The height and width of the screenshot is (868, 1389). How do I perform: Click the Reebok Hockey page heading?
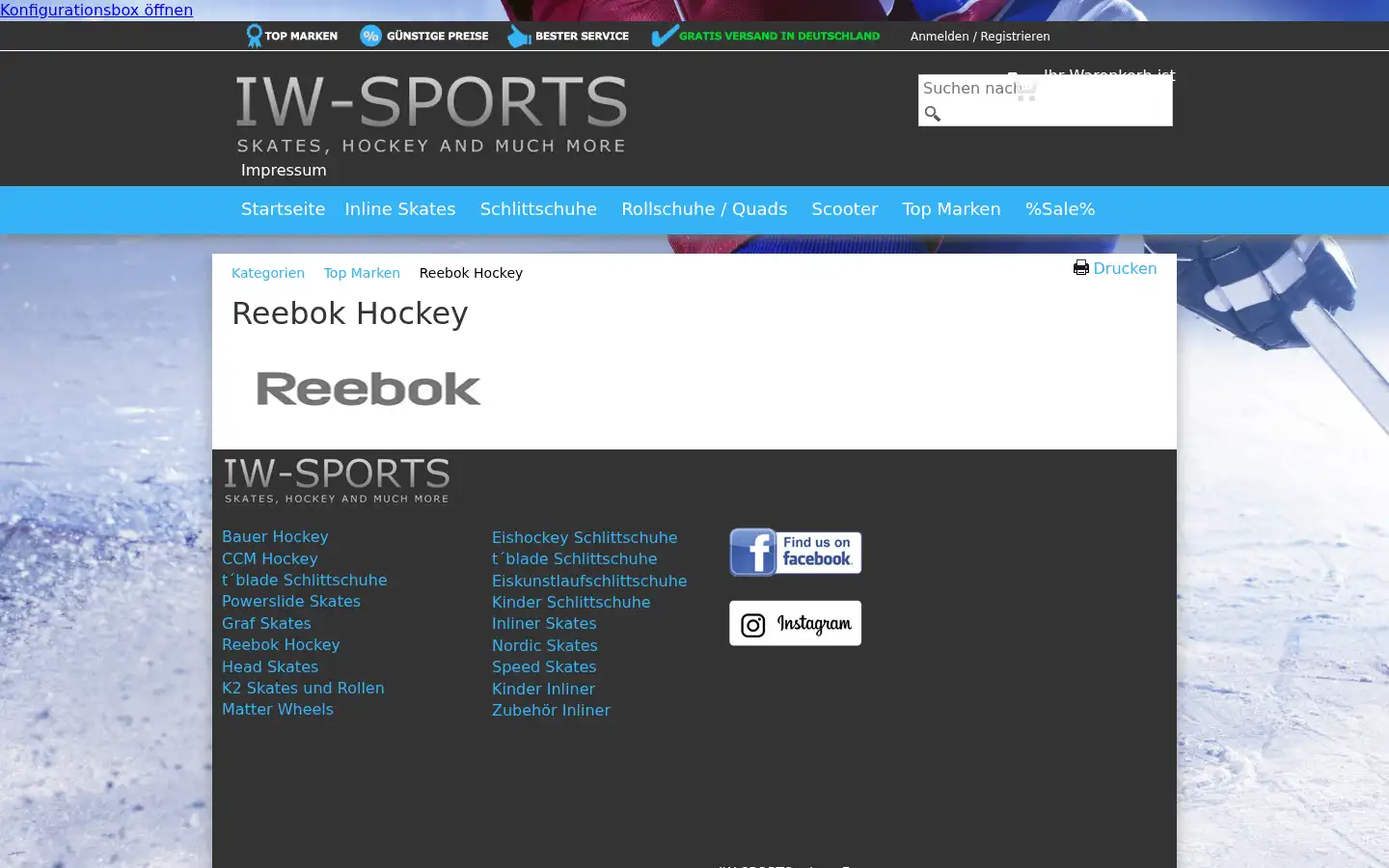coord(350,313)
